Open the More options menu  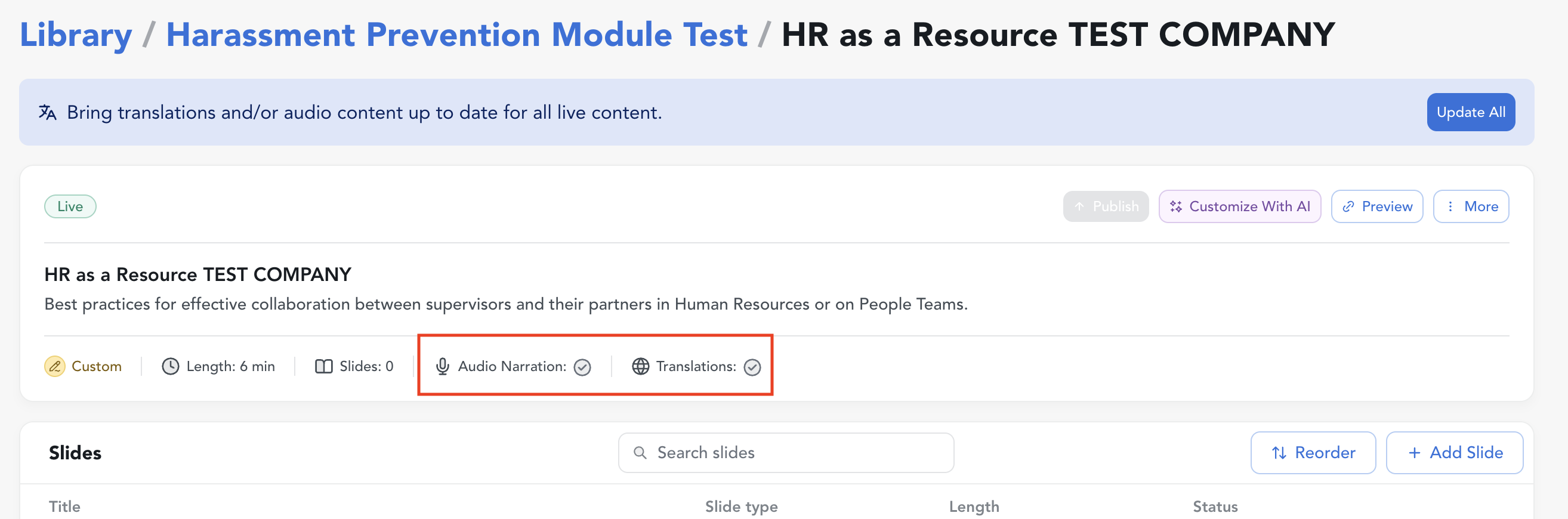click(1471, 206)
